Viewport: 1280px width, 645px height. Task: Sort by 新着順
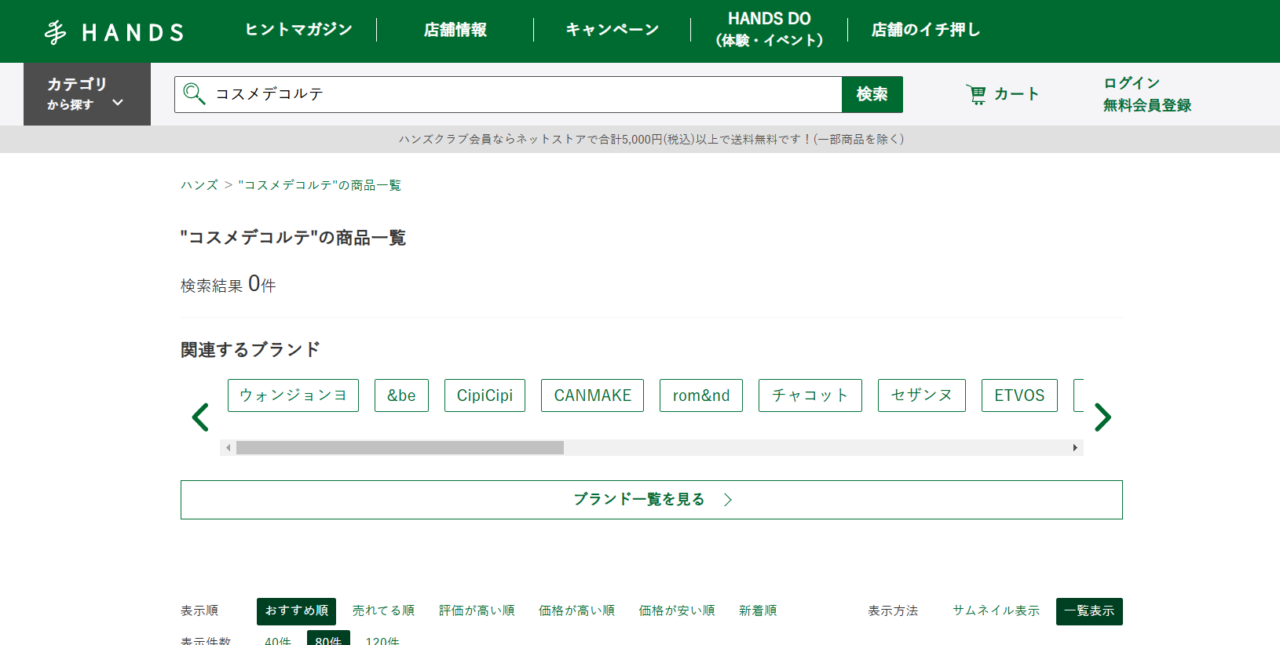758,611
